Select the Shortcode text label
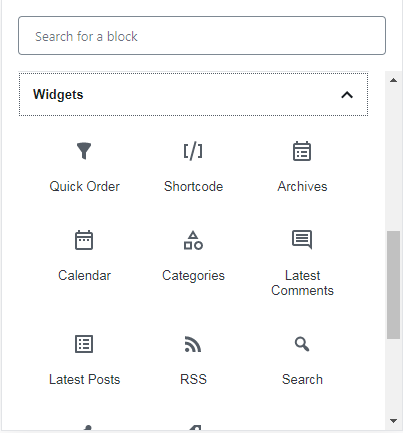 tap(193, 186)
